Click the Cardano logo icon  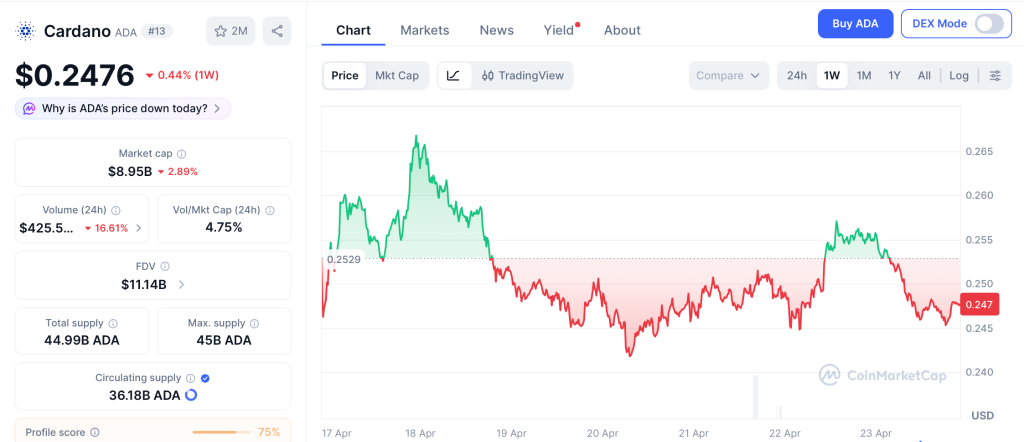tap(26, 31)
